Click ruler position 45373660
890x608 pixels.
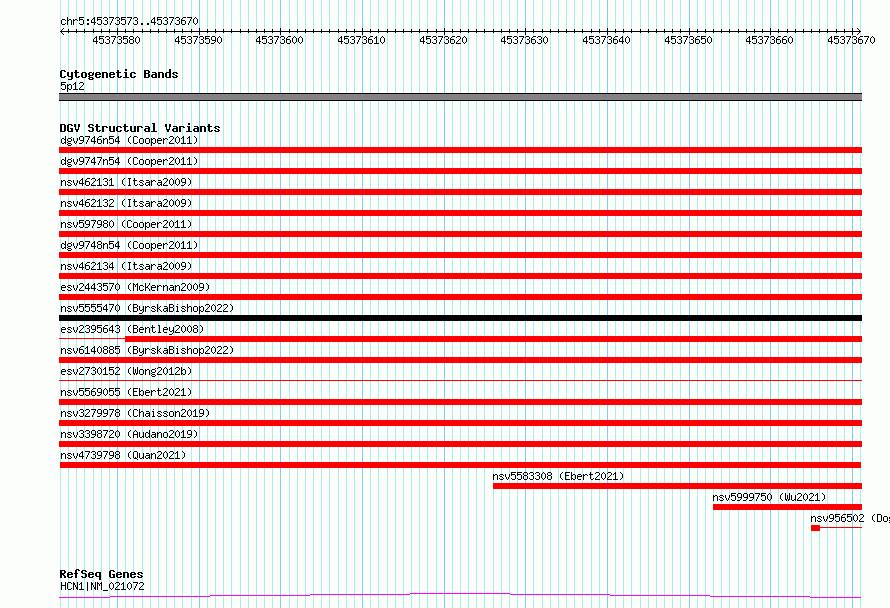769,40
